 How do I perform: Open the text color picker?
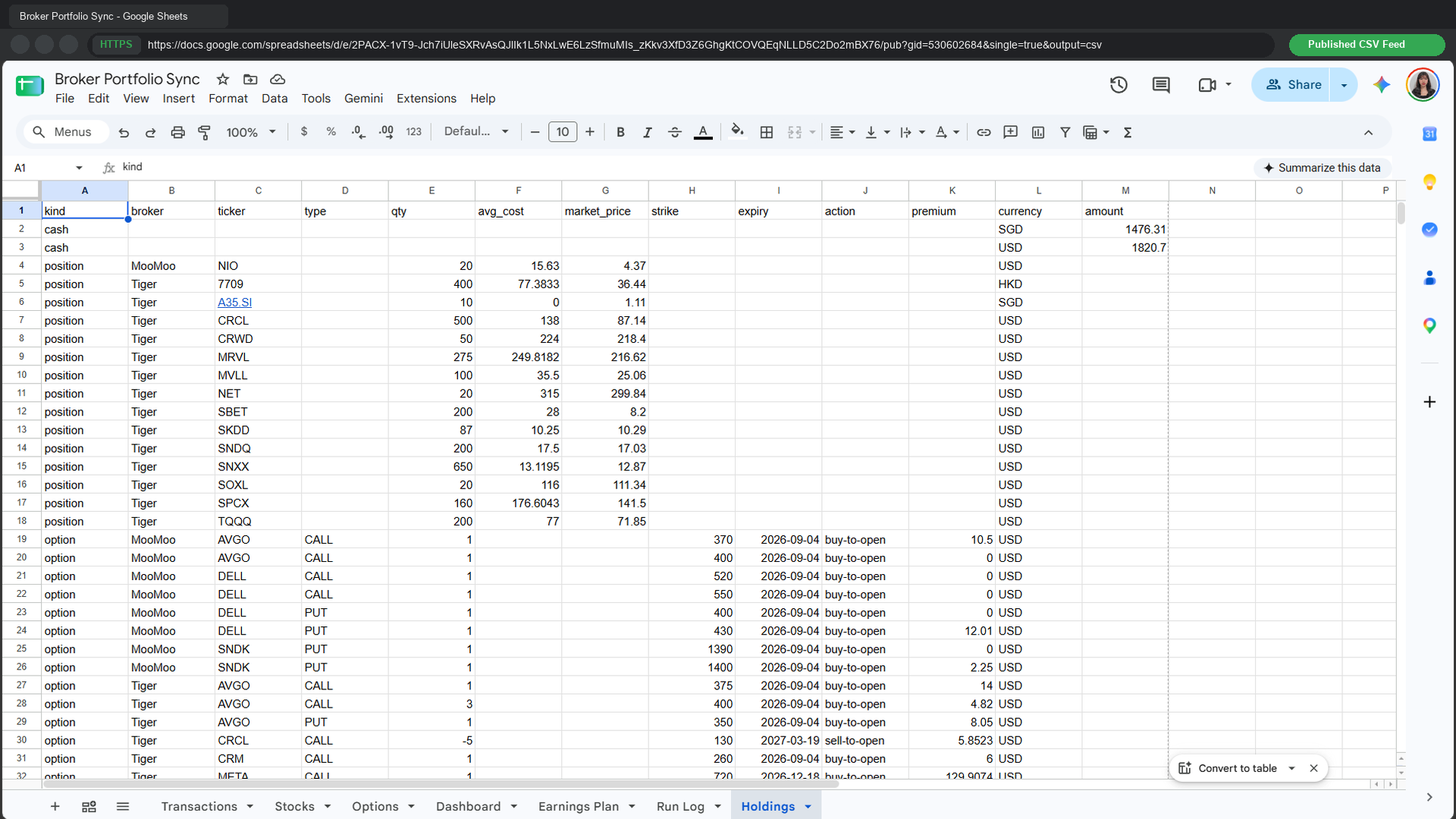tap(703, 132)
